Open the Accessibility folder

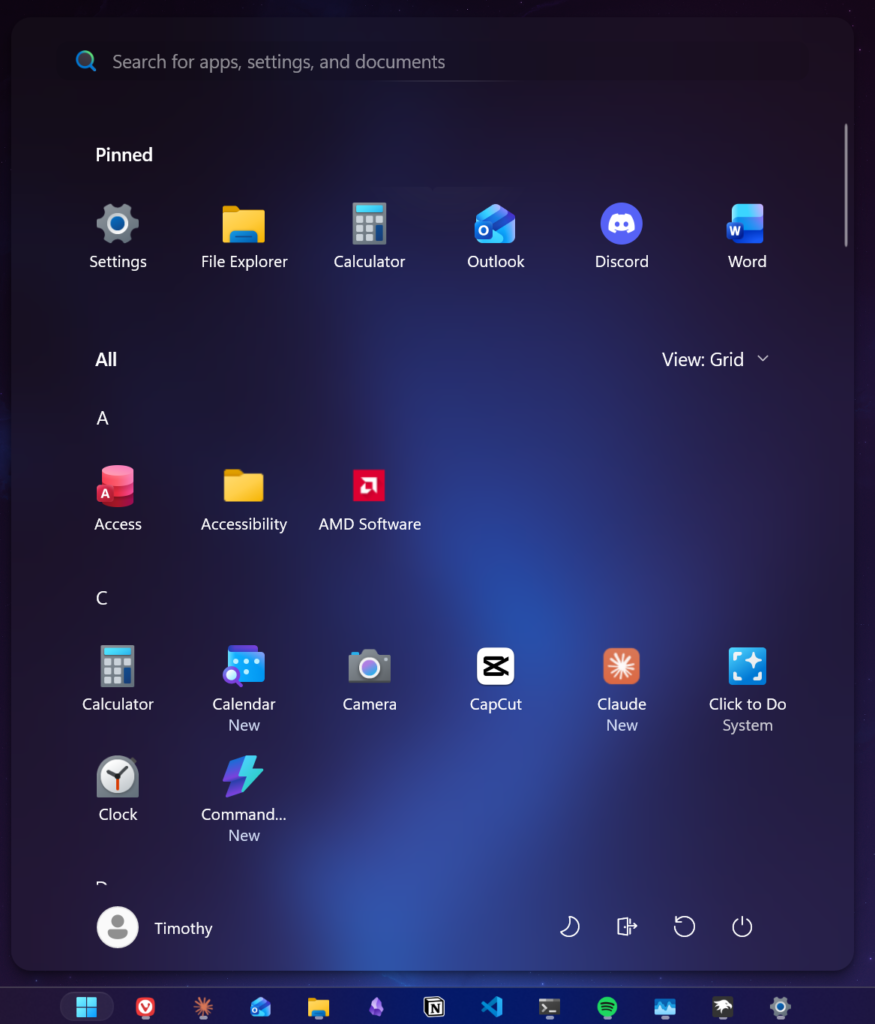coord(244,499)
